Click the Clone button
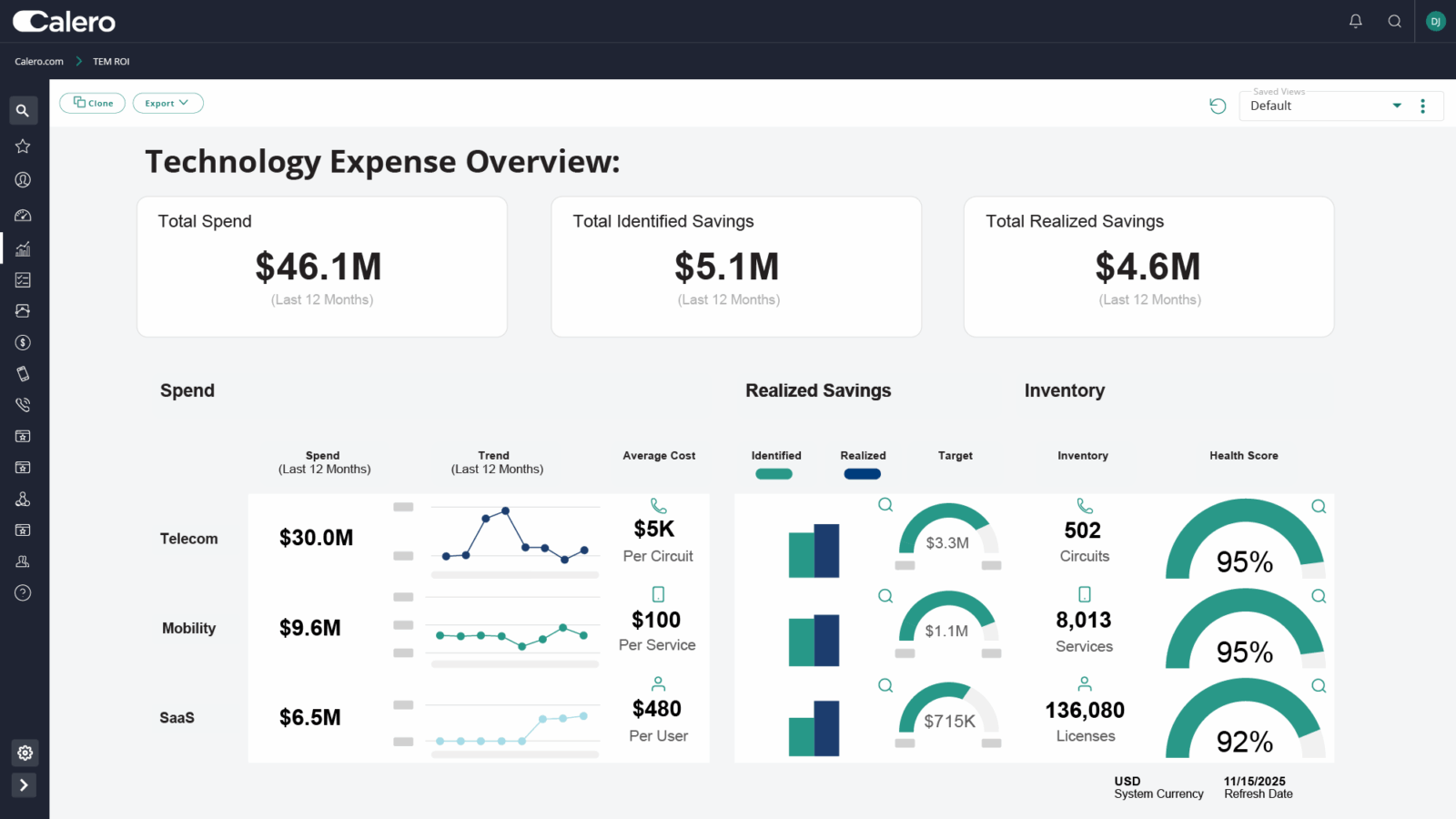 (93, 104)
